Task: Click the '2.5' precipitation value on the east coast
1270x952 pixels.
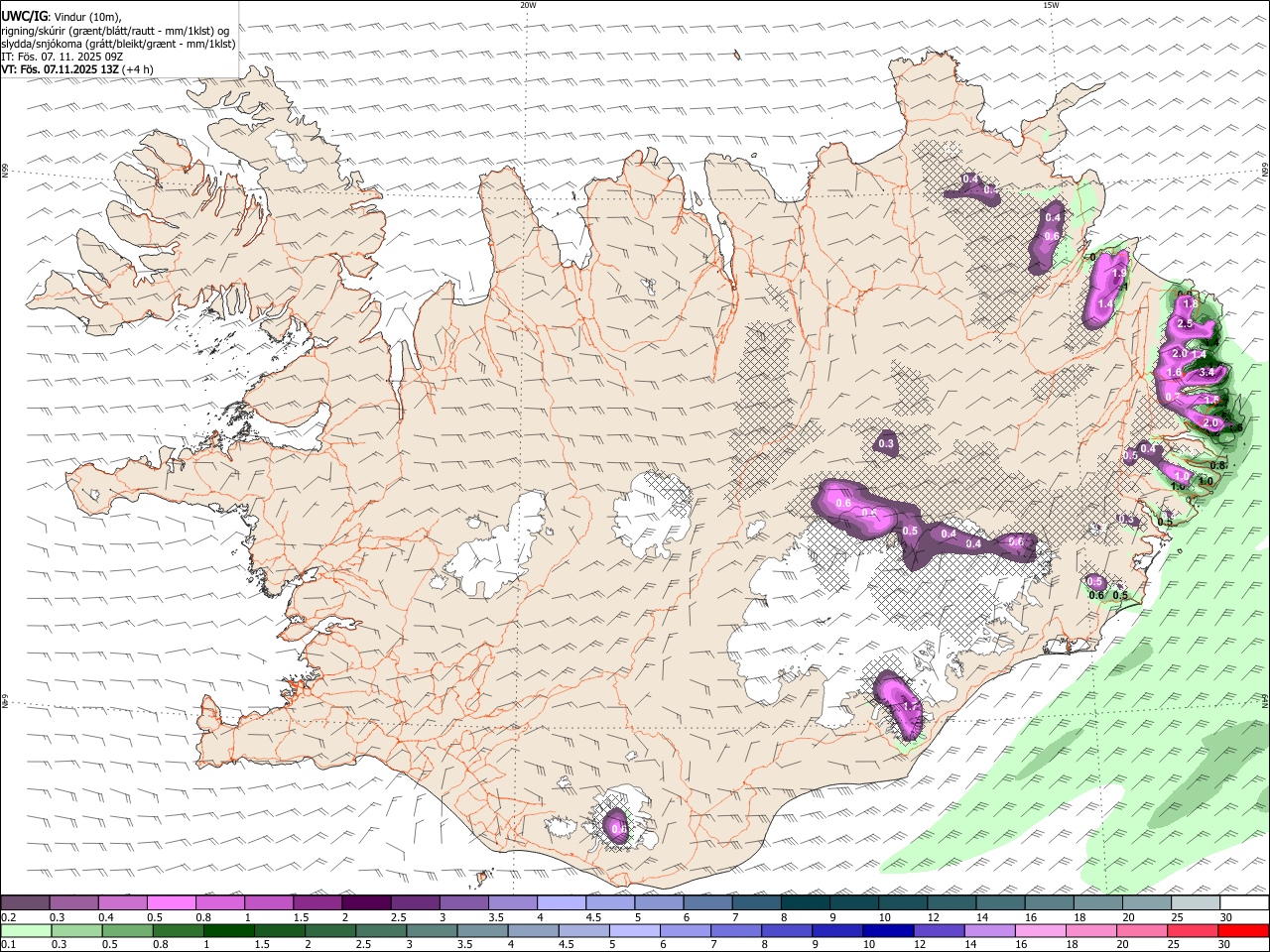Action: 1184,324
